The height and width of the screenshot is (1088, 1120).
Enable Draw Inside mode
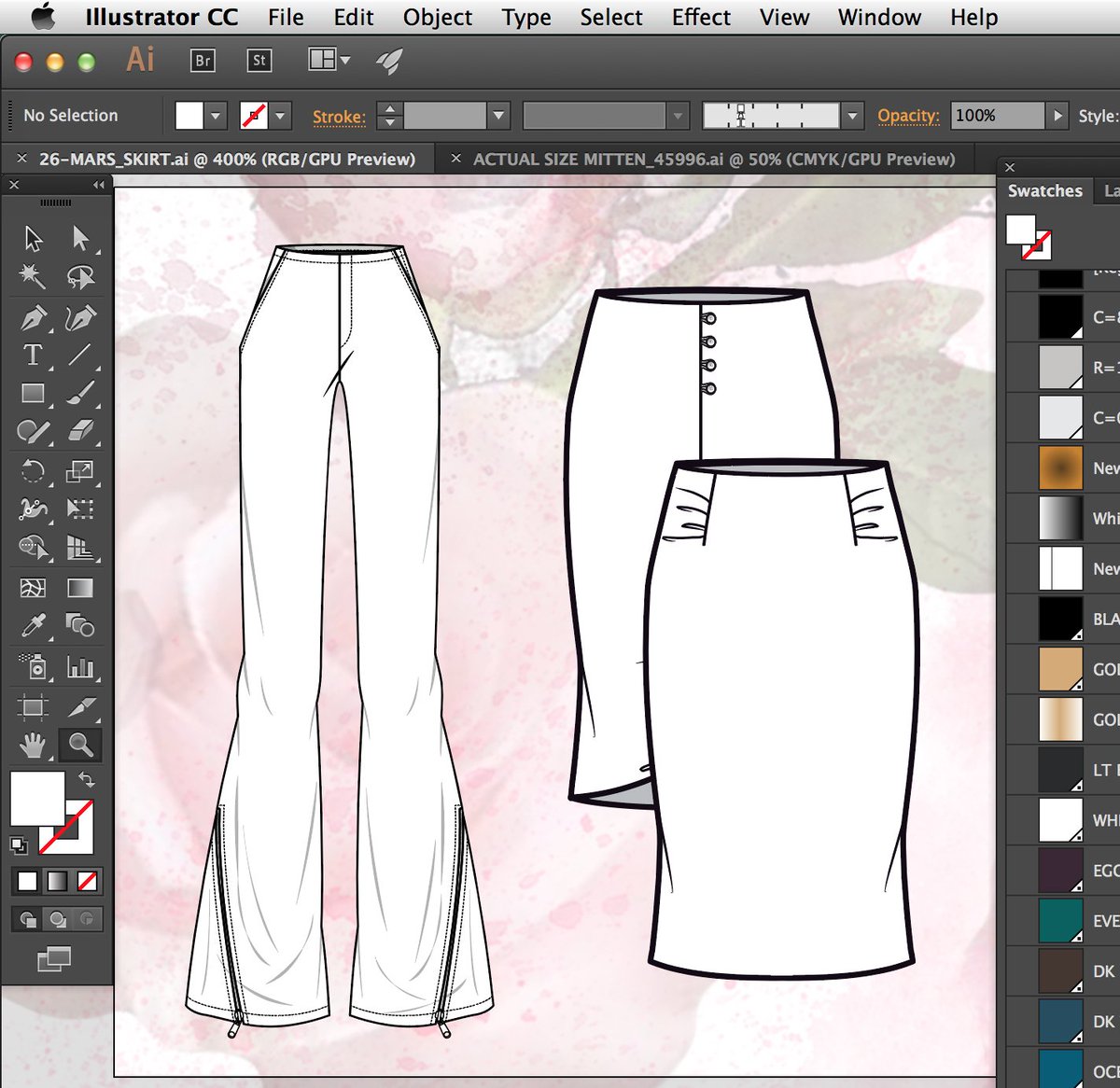click(86, 919)
